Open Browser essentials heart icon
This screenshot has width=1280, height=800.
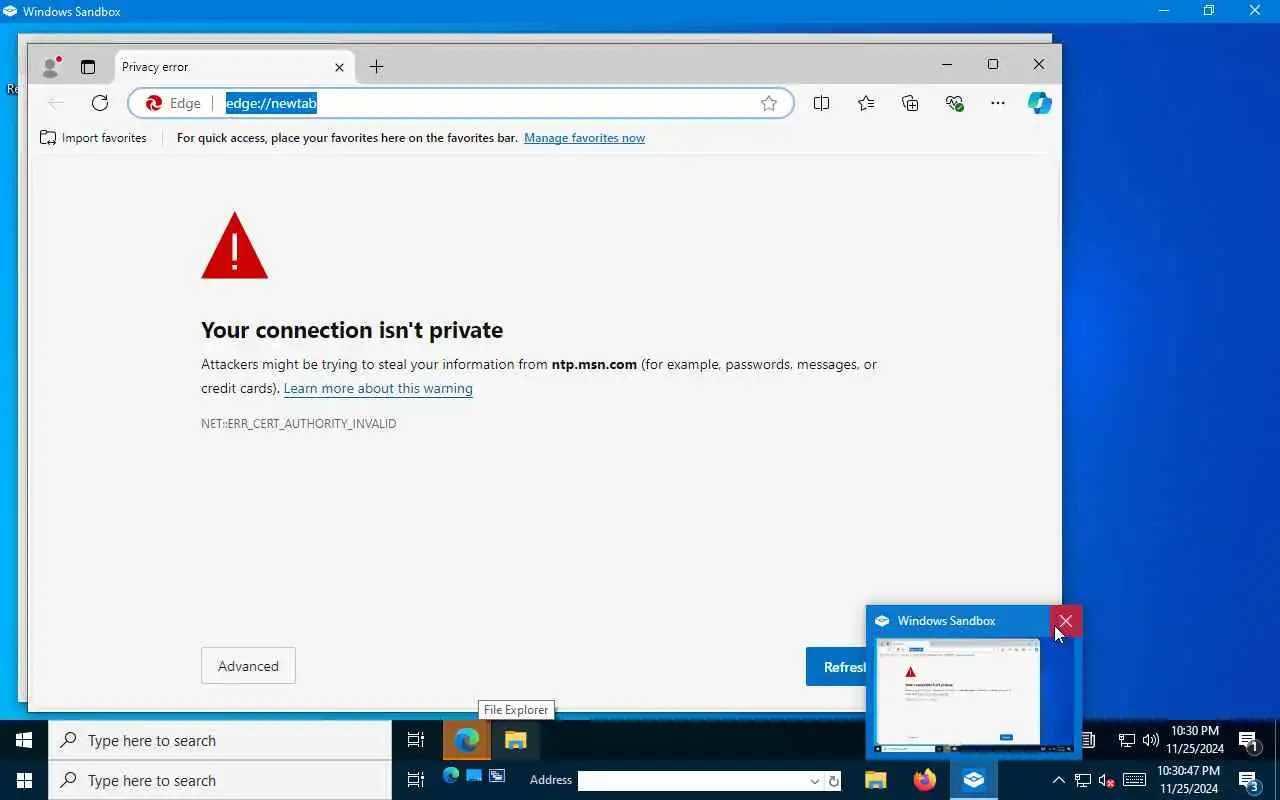coord(954,103)
